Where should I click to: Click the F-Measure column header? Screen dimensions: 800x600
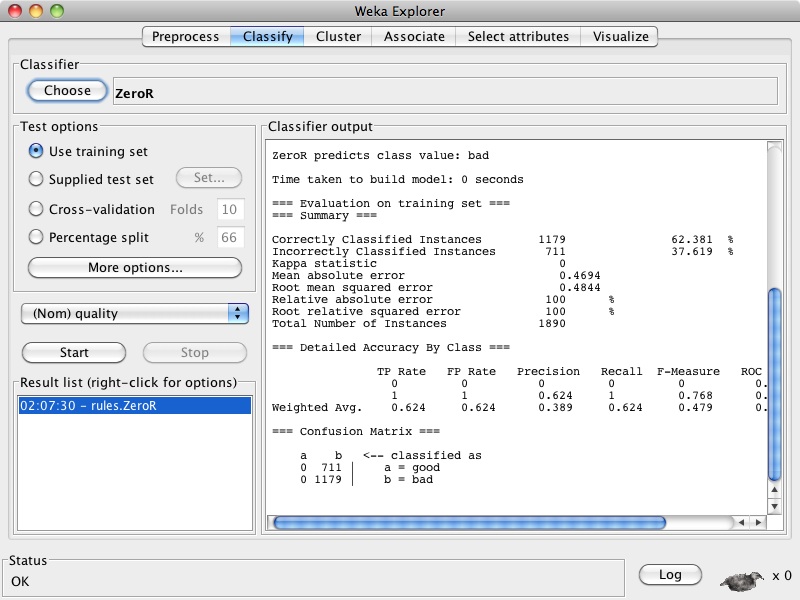(688, 371)
